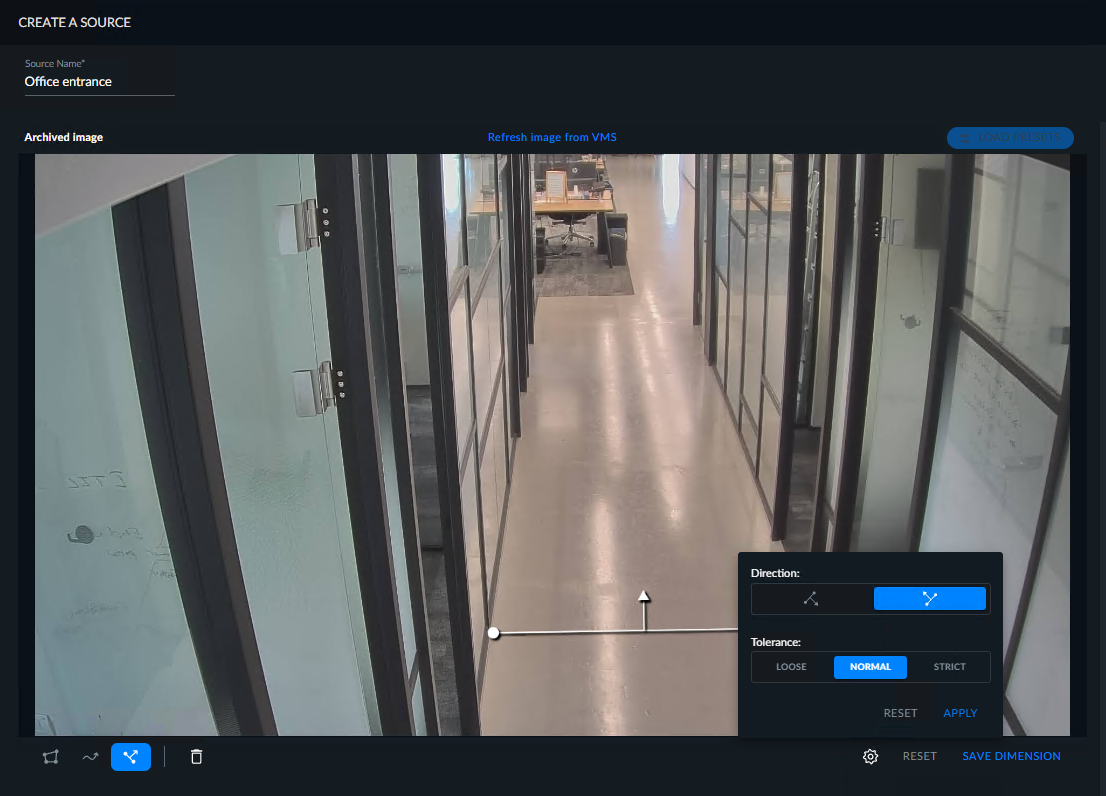
Task: Select the line crossing tool
Action: [130, 757]
